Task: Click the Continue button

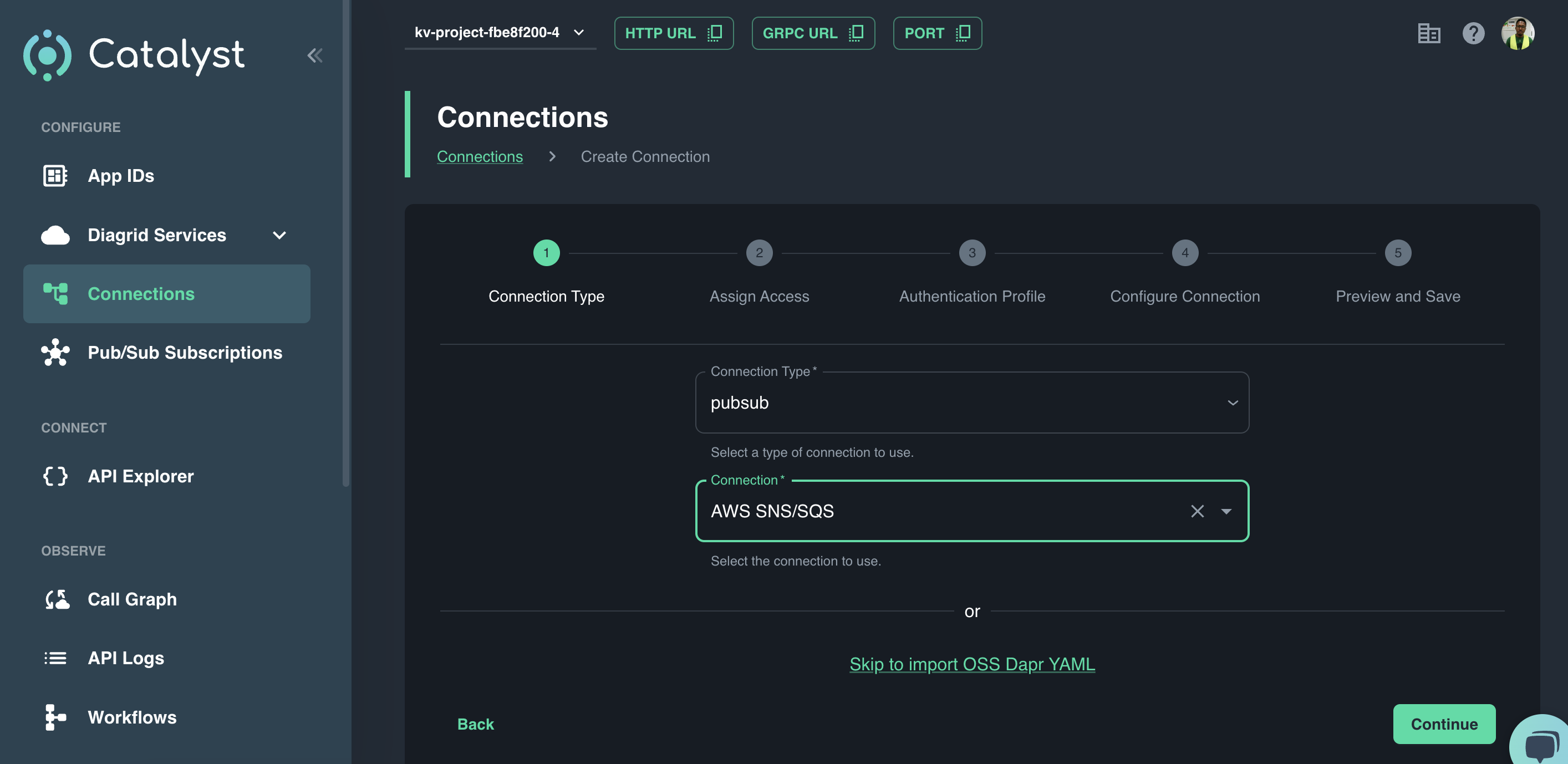Action: point(1443,724)
